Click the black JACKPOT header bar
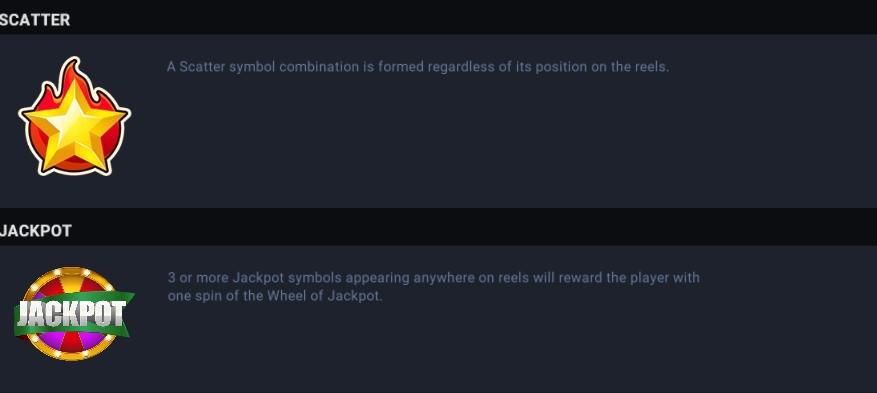Viewport: 877px width, 393px height. coord(438,228)
